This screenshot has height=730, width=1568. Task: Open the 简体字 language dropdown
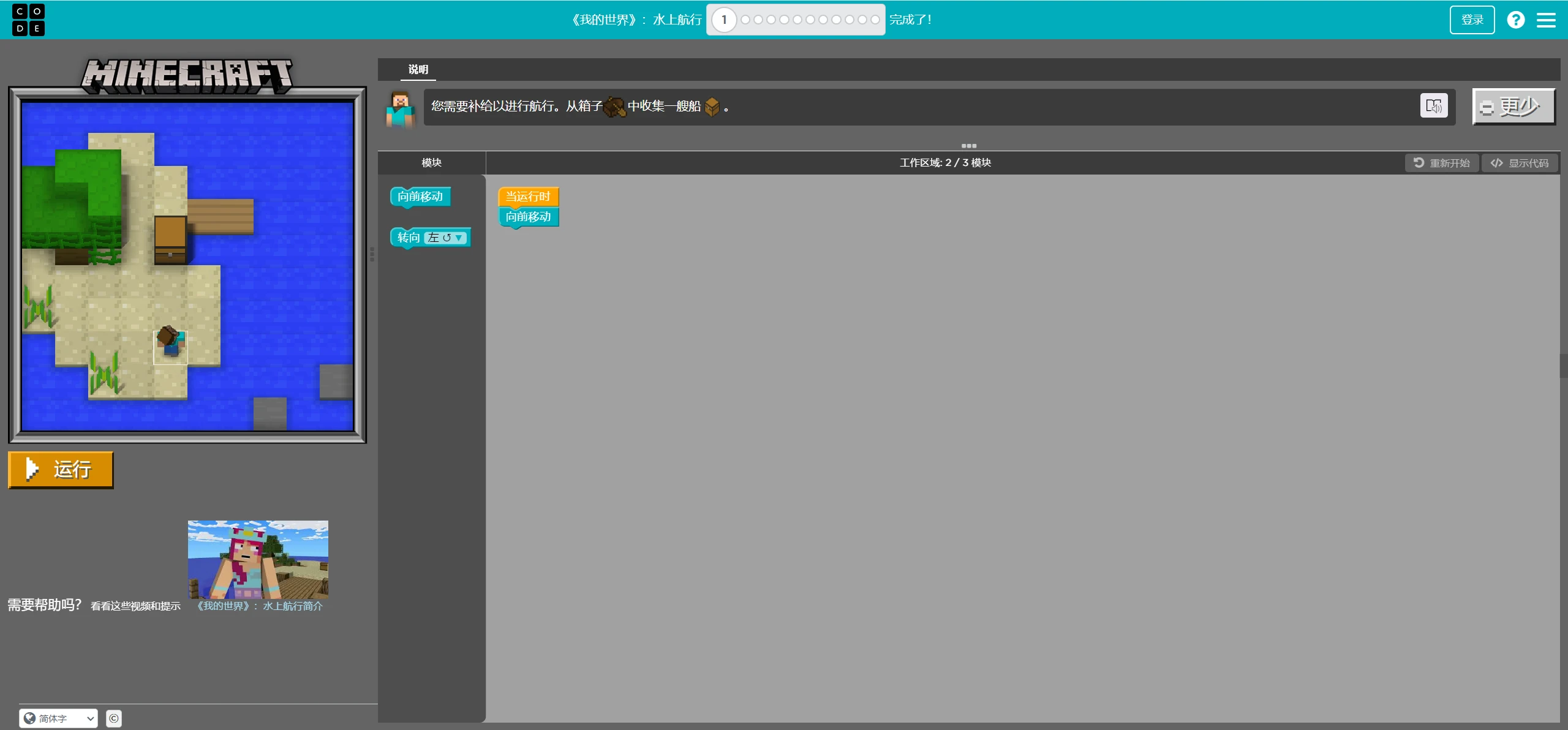pos(58,718)
